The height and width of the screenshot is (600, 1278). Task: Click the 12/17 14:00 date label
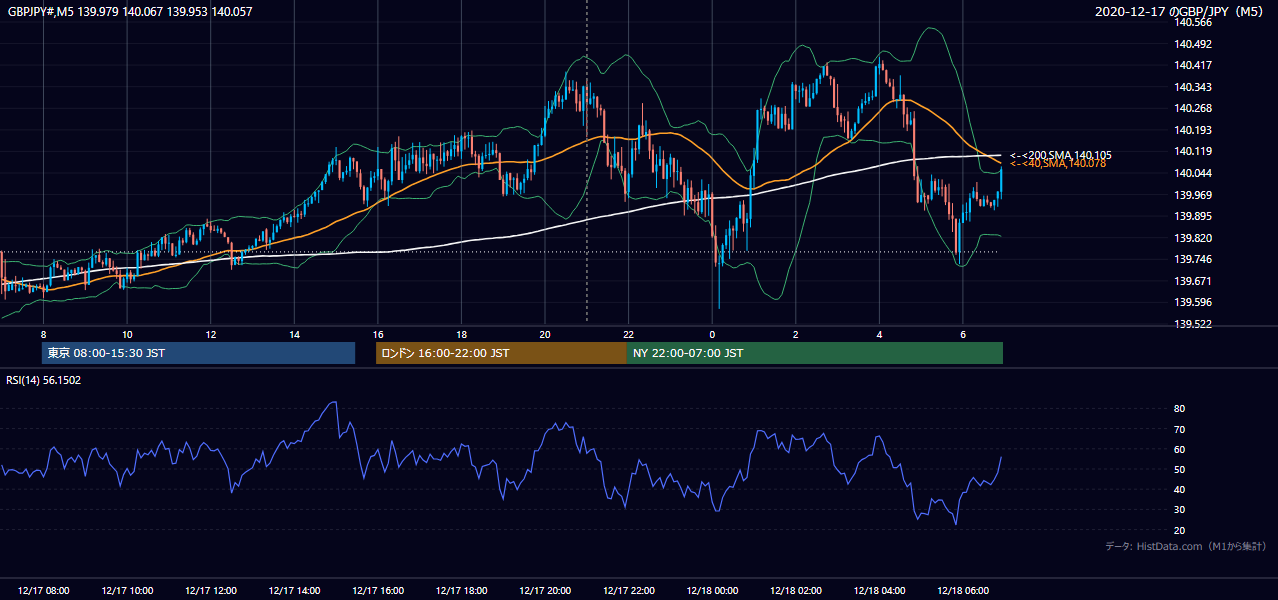(295, 591)
